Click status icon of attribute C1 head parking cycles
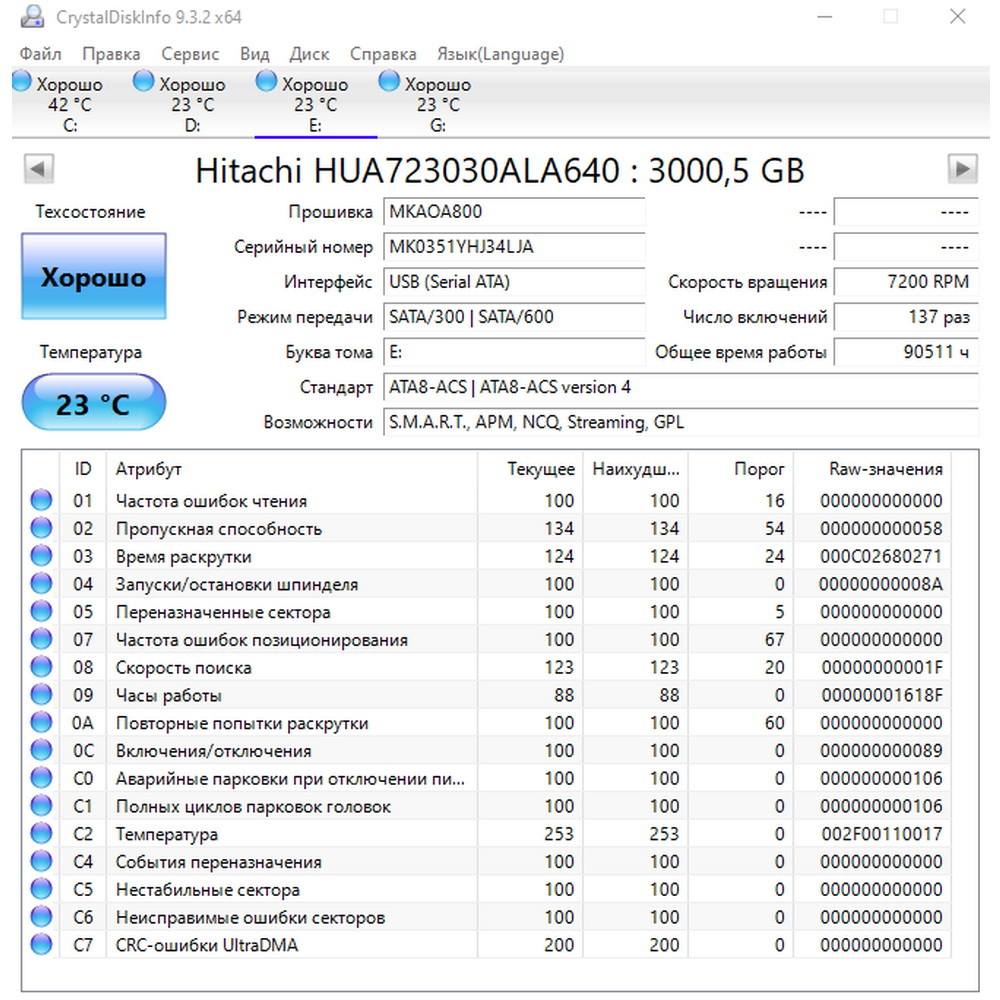The image size is (1000, 1000). click(x=41, y=805)
